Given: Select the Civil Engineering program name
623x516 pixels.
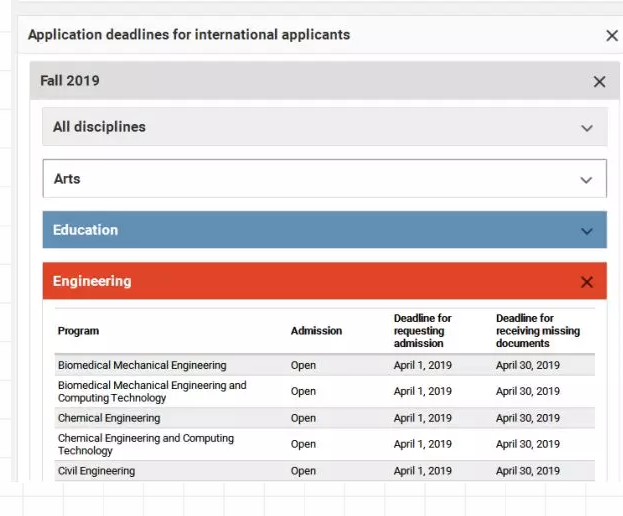Looking at the screenshot, I should tap(96, 471).
